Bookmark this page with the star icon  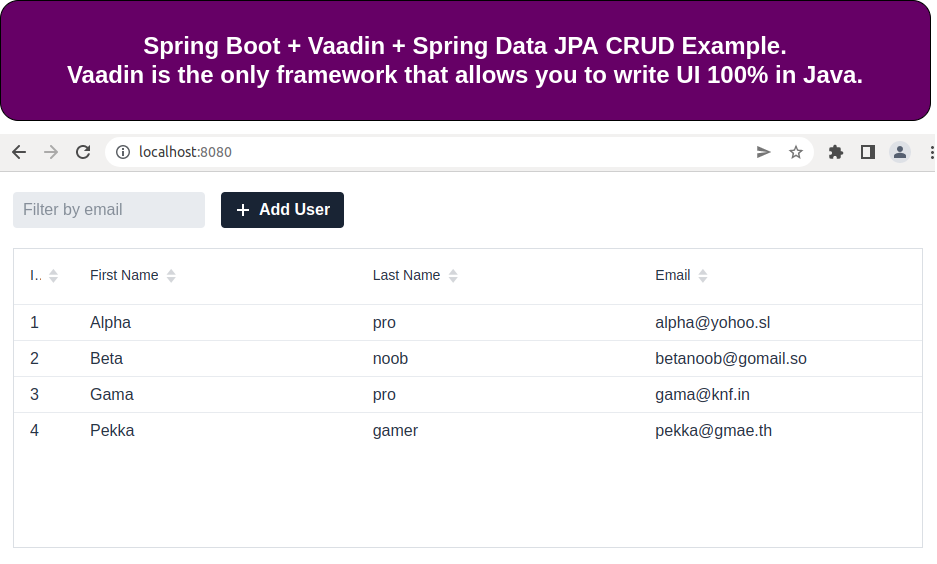[x=796, y=152]
